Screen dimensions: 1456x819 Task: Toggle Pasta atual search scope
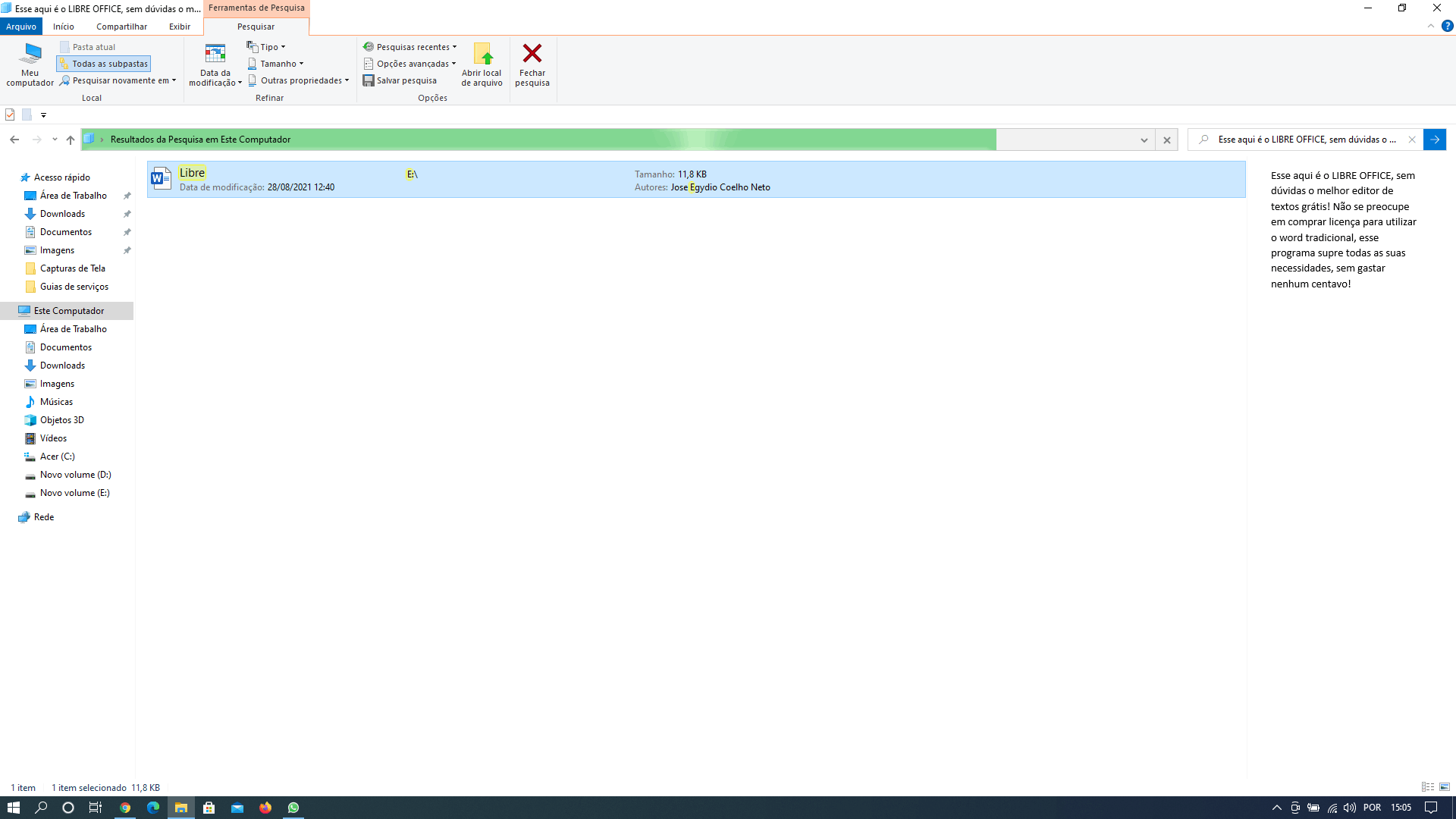coord(88,47)
